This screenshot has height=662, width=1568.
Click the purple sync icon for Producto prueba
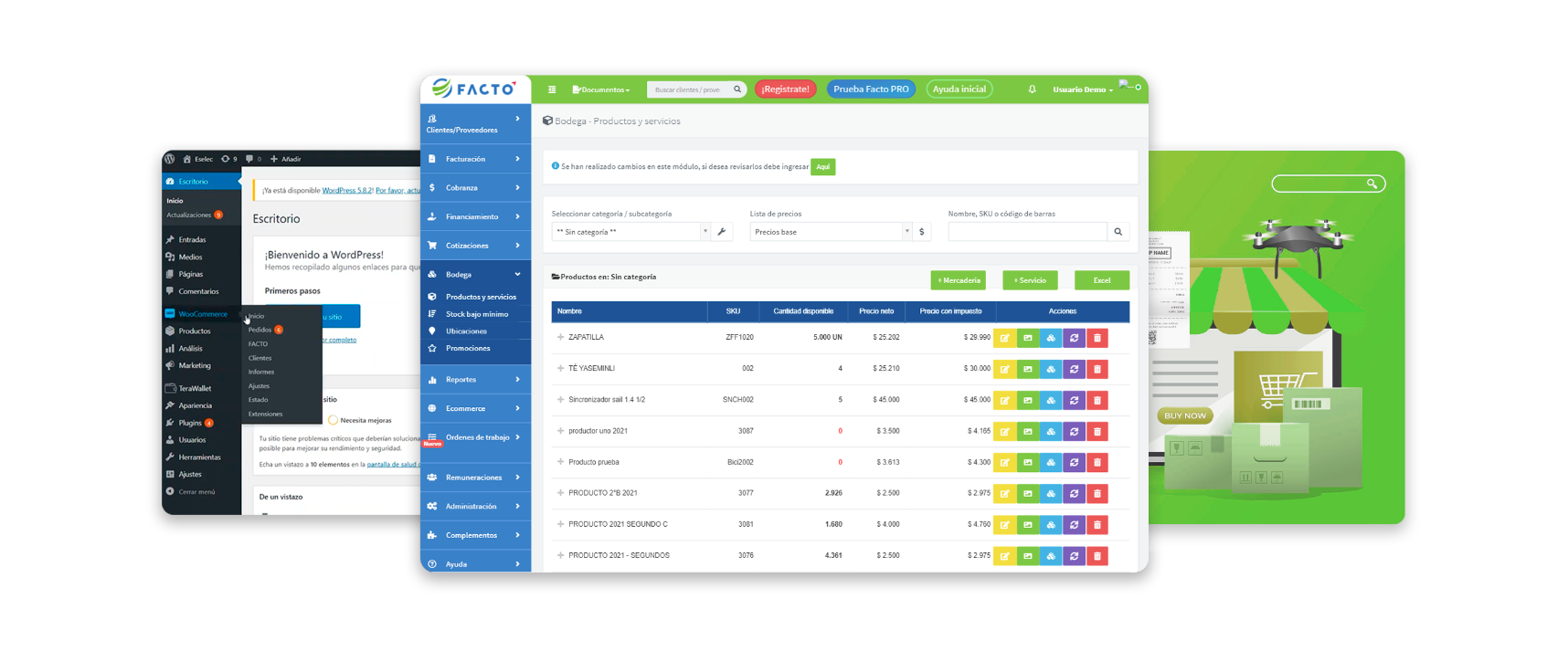click(1074, 463)
